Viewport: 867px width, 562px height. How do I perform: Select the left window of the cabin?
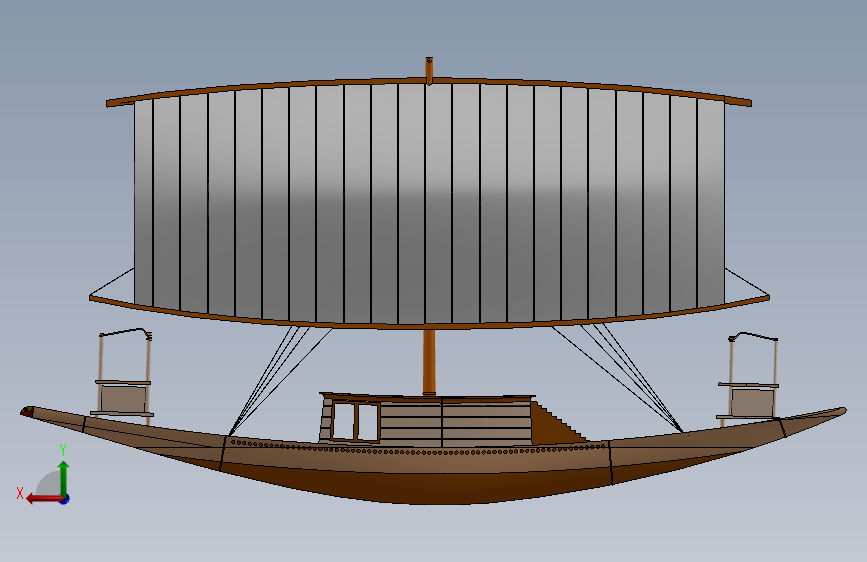(343, 422)
